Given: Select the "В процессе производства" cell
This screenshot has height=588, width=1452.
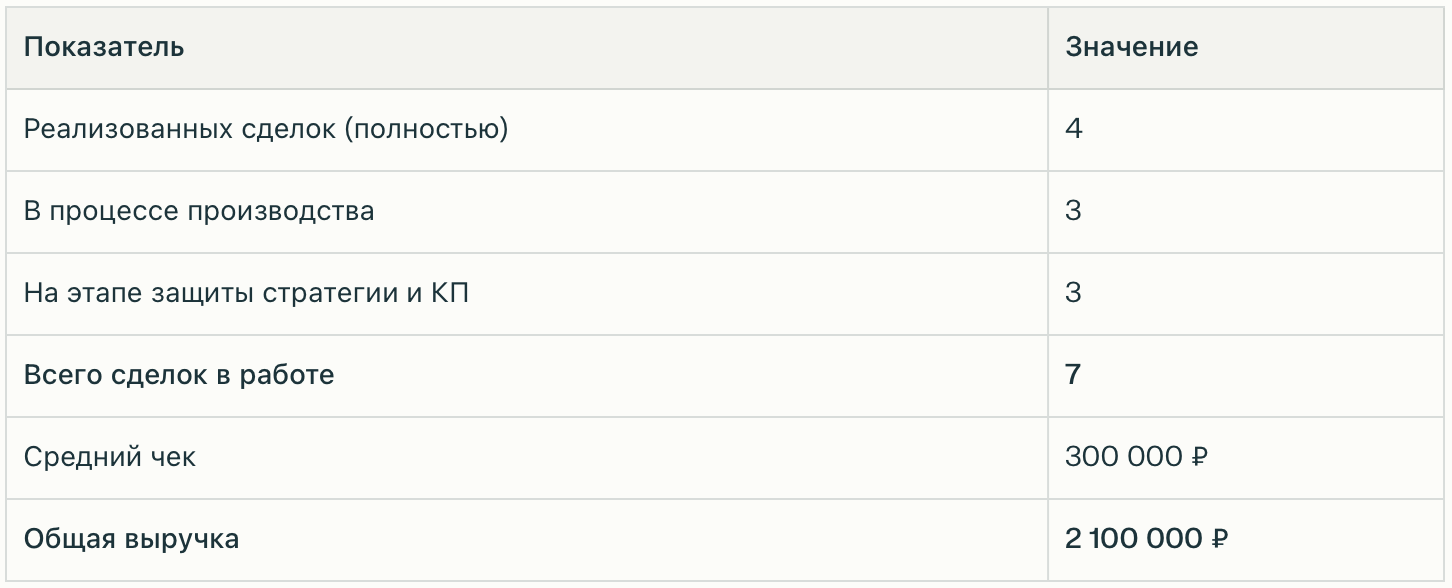Looking at the screenshot, I should (199, 211).
